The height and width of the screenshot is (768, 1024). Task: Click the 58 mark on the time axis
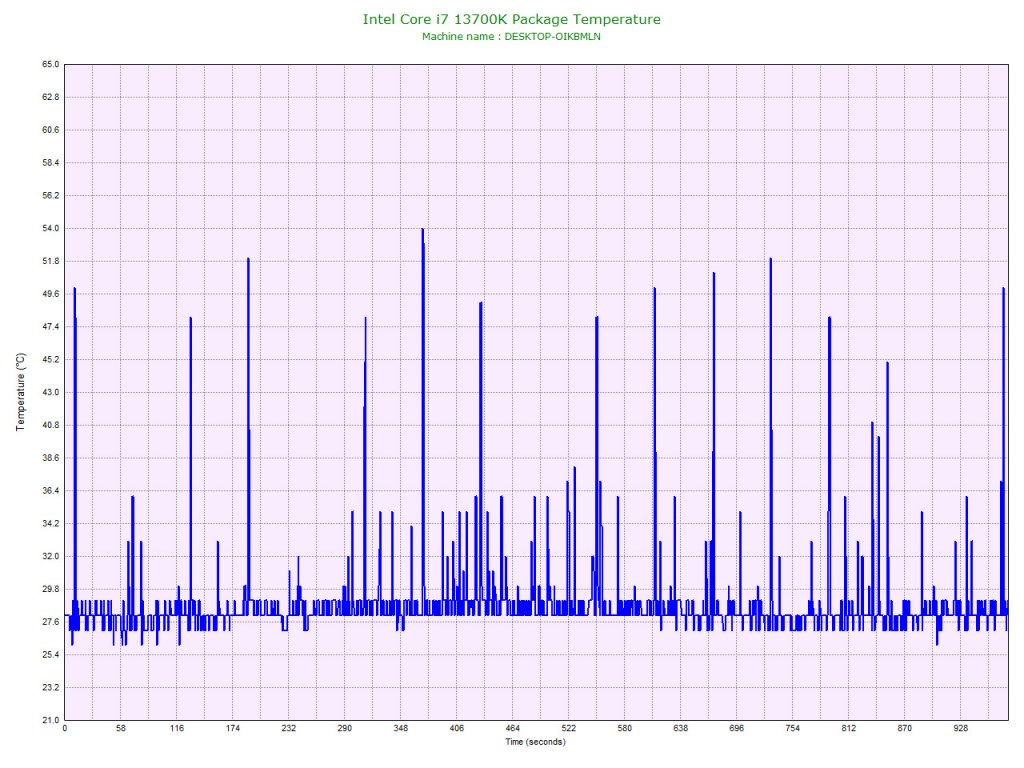tap(120, 729)
